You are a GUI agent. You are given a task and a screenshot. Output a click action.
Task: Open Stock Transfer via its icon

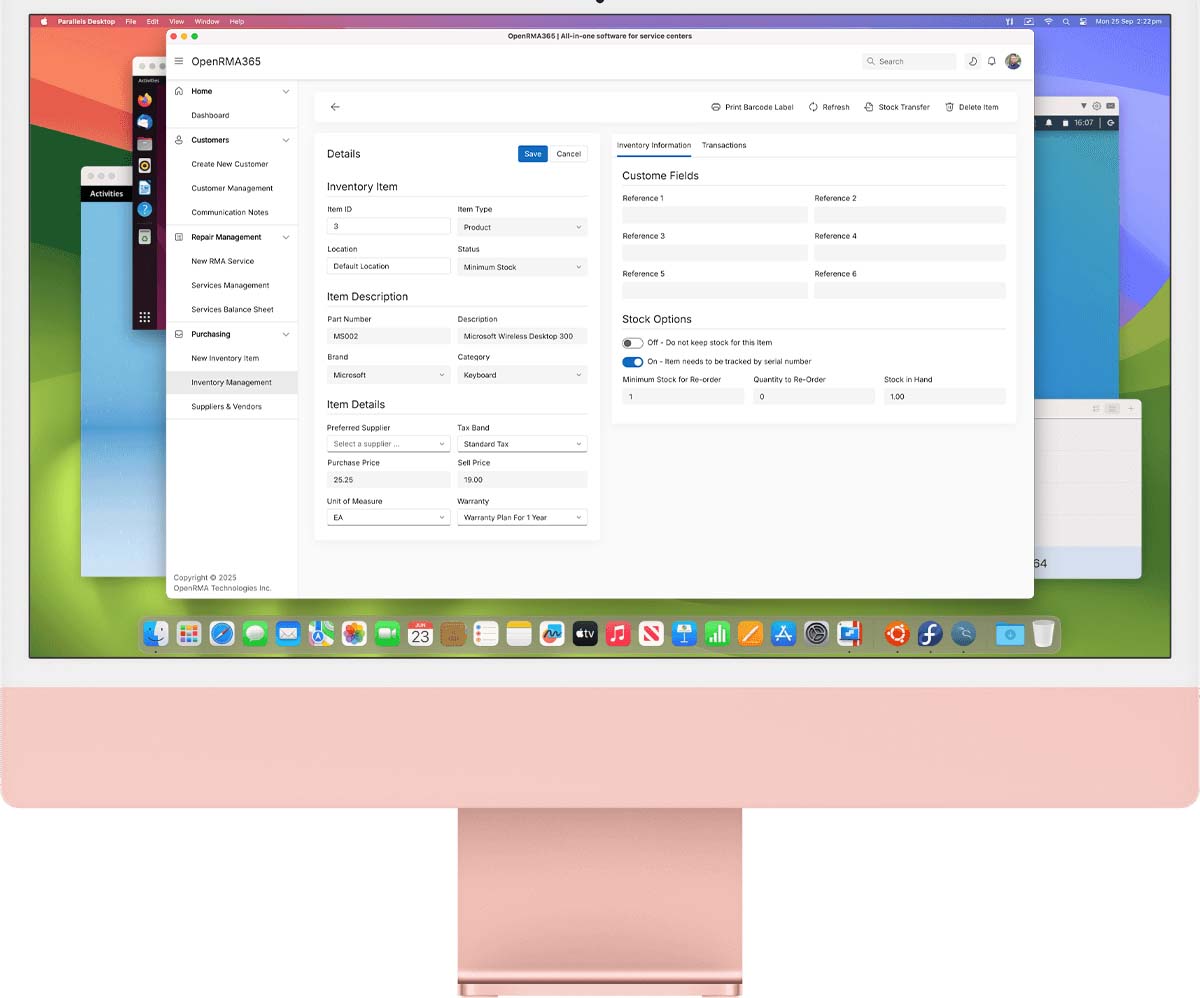868,107
